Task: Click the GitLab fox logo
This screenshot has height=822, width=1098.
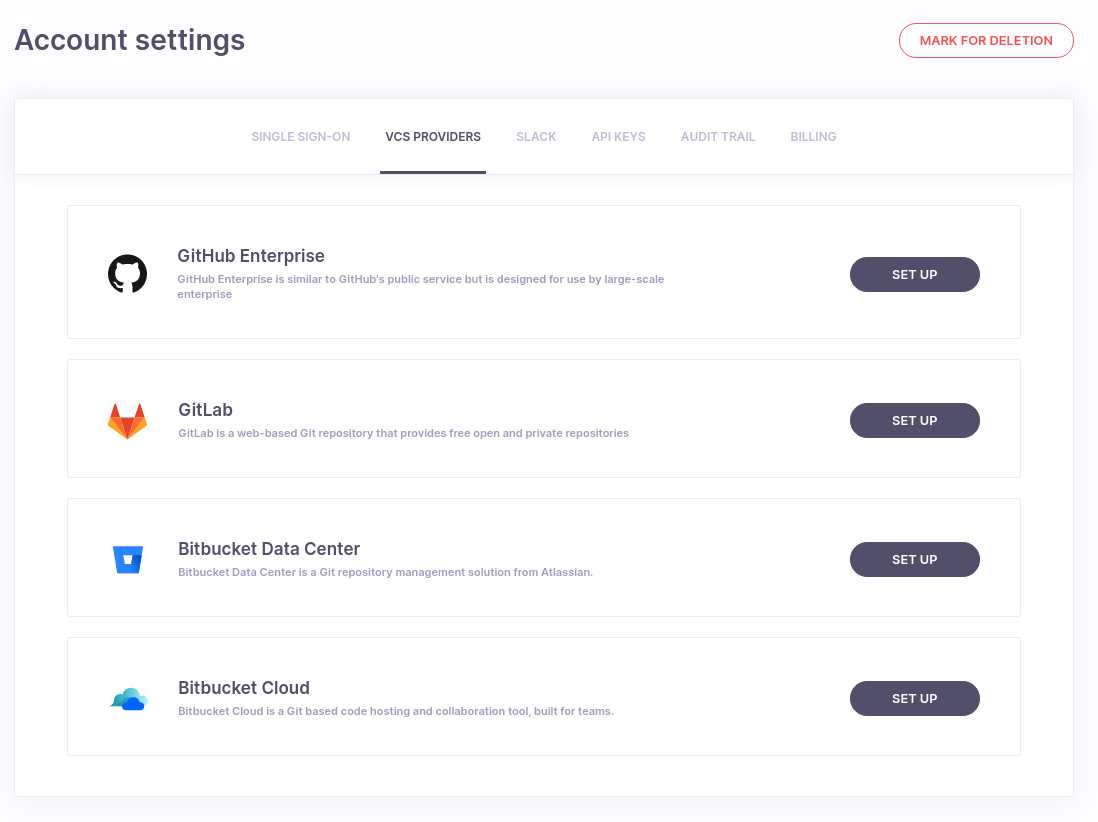Action: 125,419
